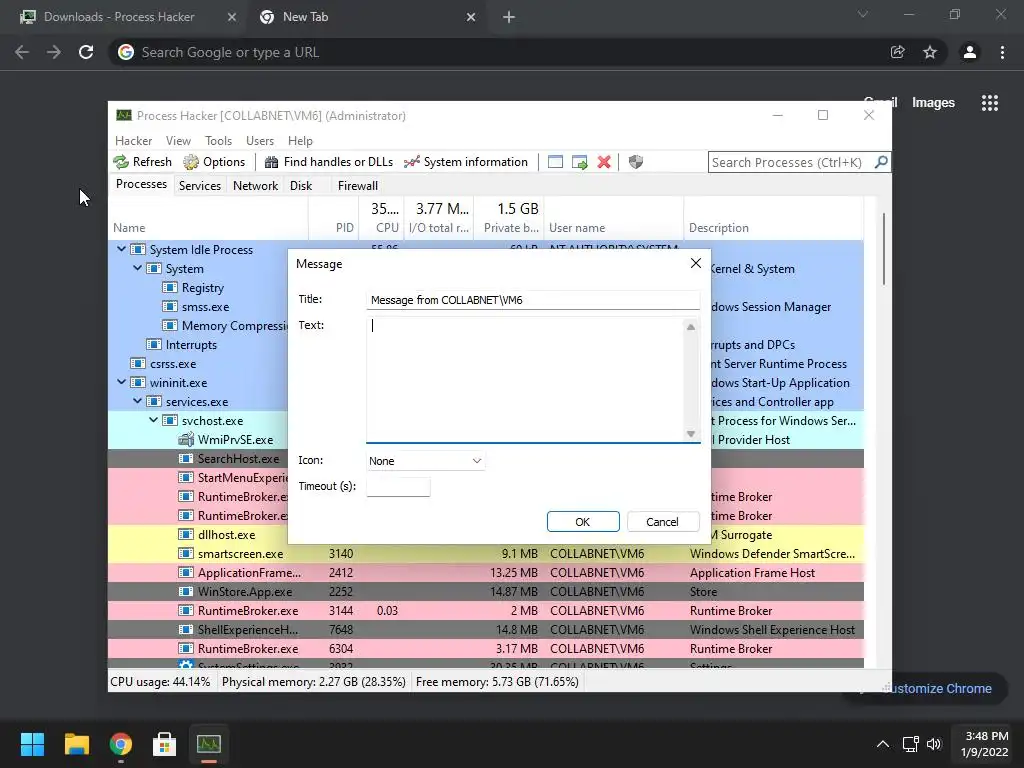Screen dimensions: 1024x768
Task: Sort by the User name column
Action: (x=613, y=218)
